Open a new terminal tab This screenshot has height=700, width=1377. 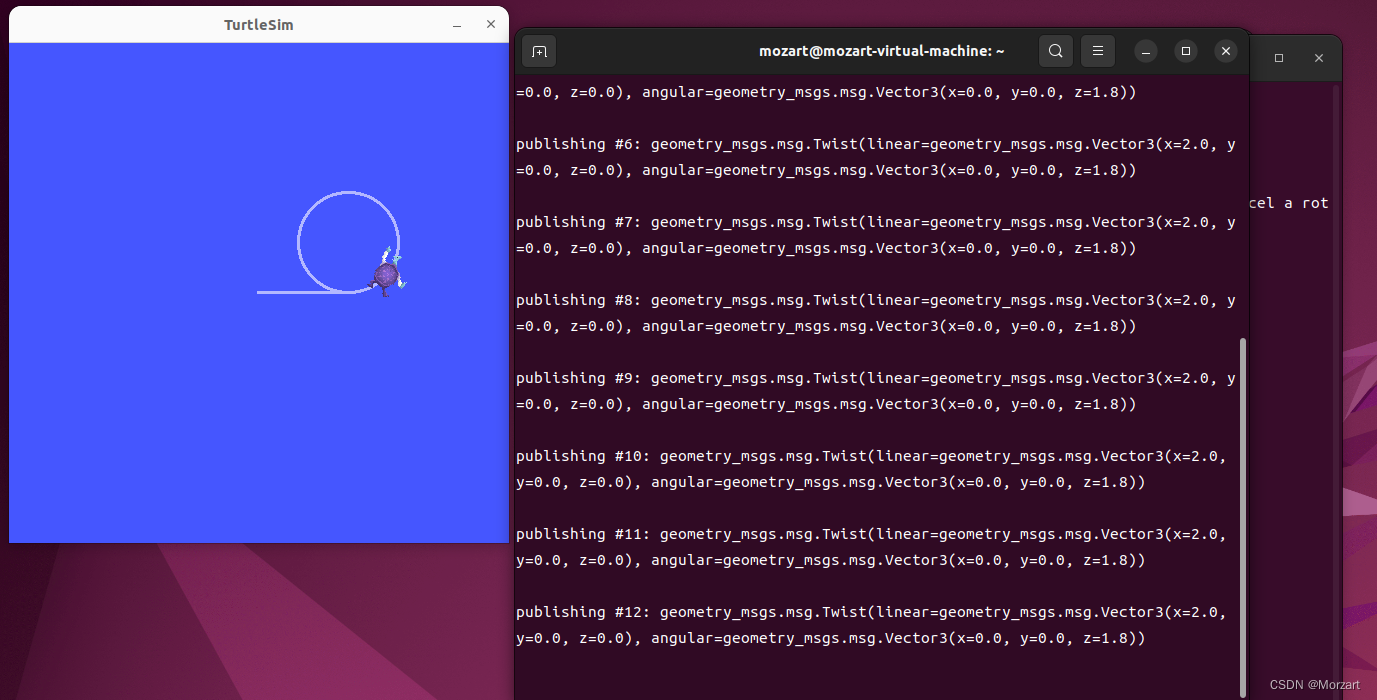coord(539,51)
